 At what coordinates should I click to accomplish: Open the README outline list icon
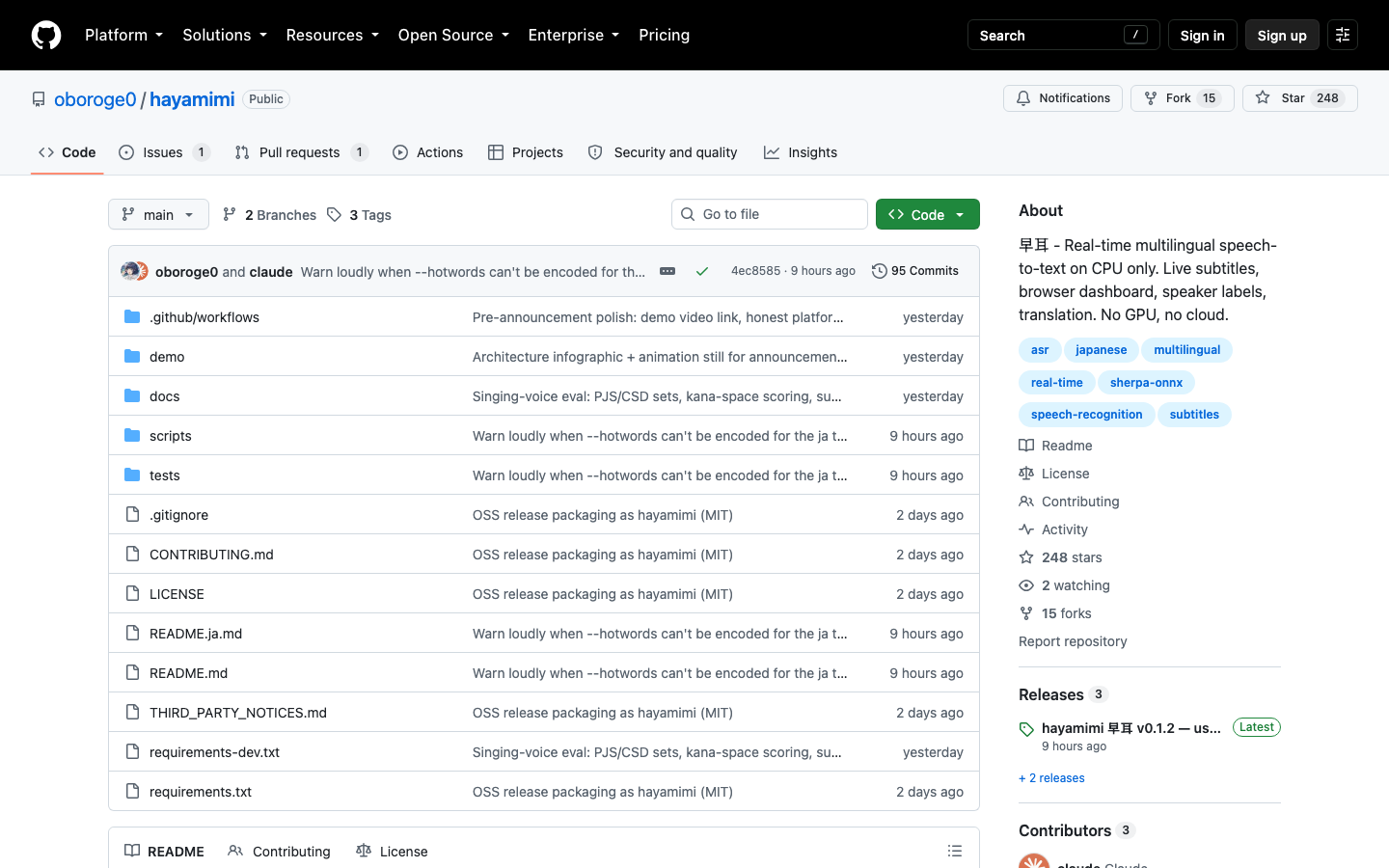(x=955, y=851)
